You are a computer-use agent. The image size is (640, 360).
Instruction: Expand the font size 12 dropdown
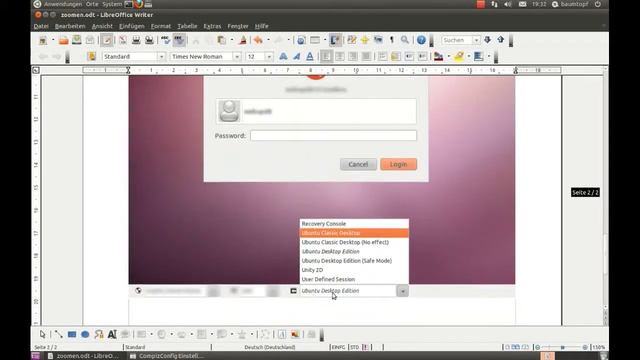point(269,56)
